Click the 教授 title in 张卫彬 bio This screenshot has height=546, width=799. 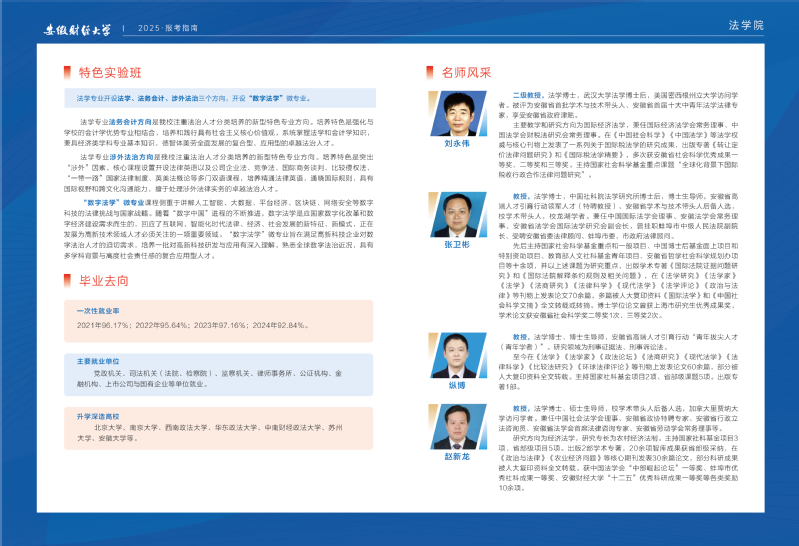pos(521,196)
